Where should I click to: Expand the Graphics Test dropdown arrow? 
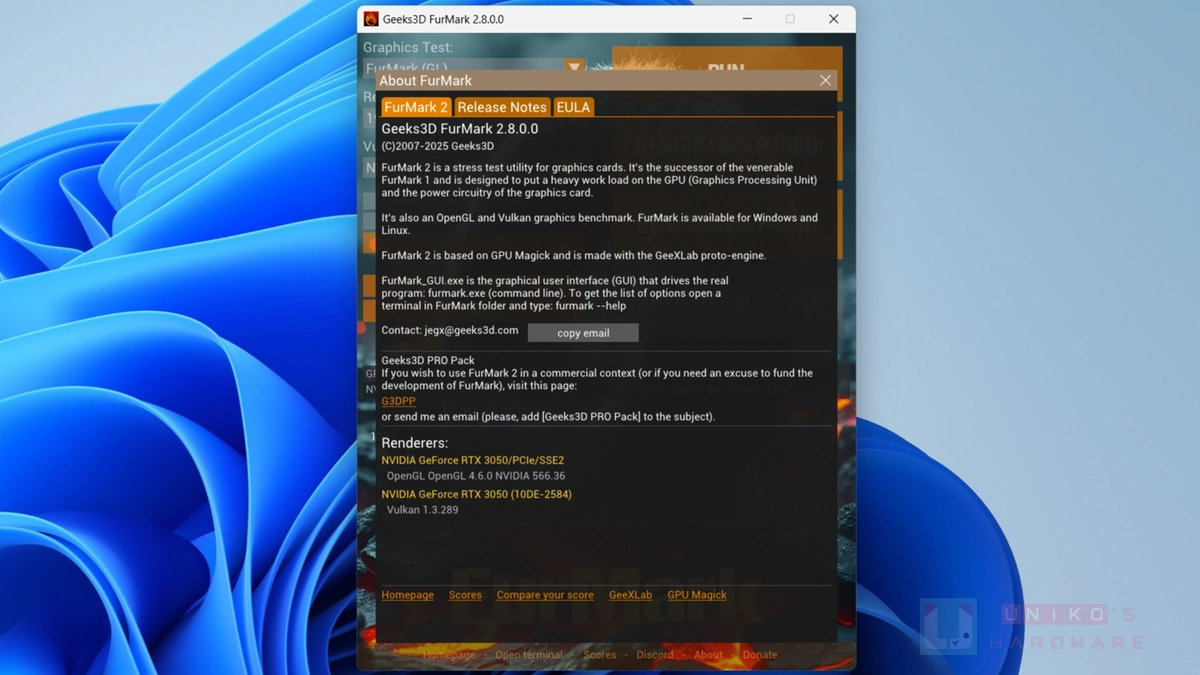point(574,67)
